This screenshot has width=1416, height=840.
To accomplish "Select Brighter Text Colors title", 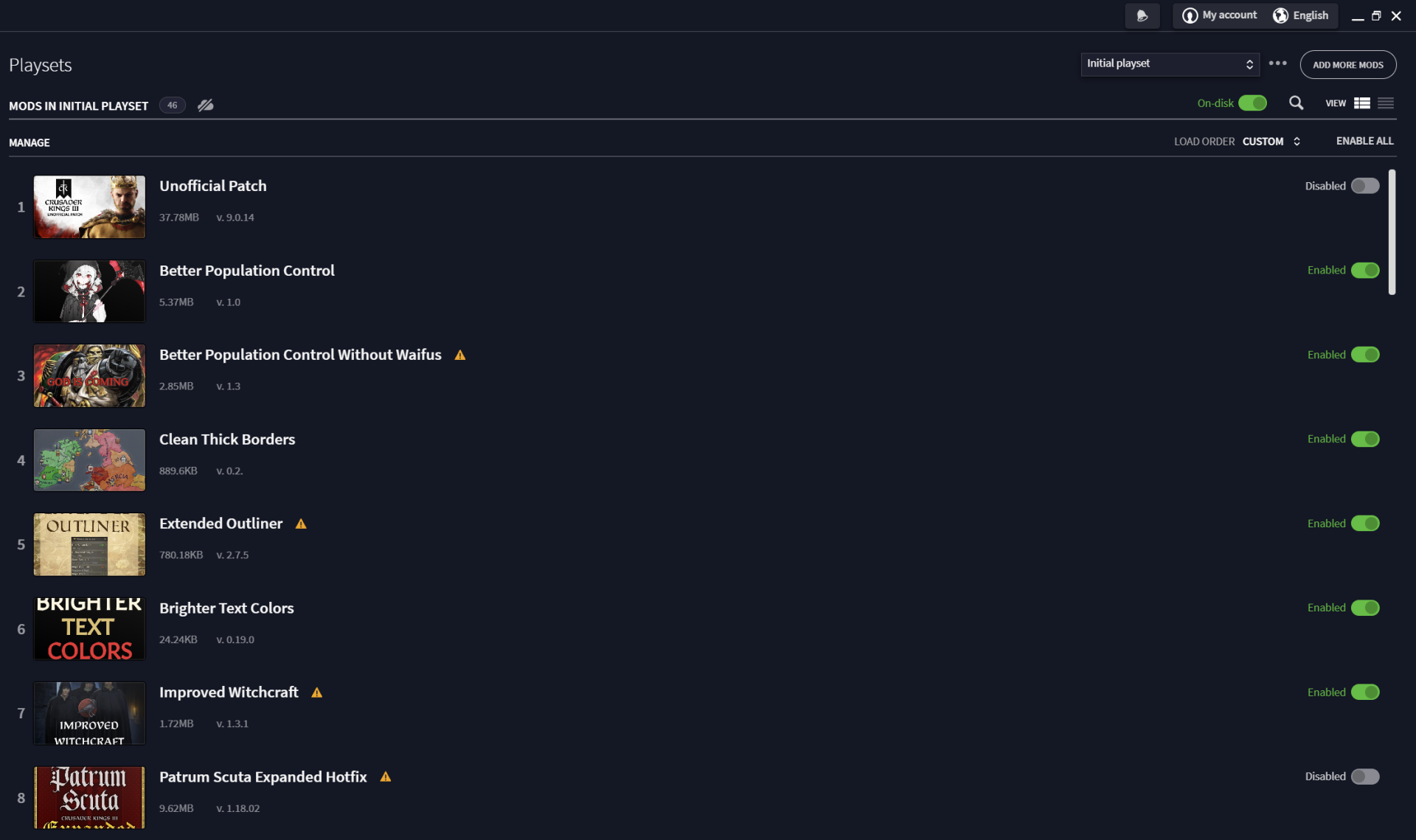I will (226, 608).
